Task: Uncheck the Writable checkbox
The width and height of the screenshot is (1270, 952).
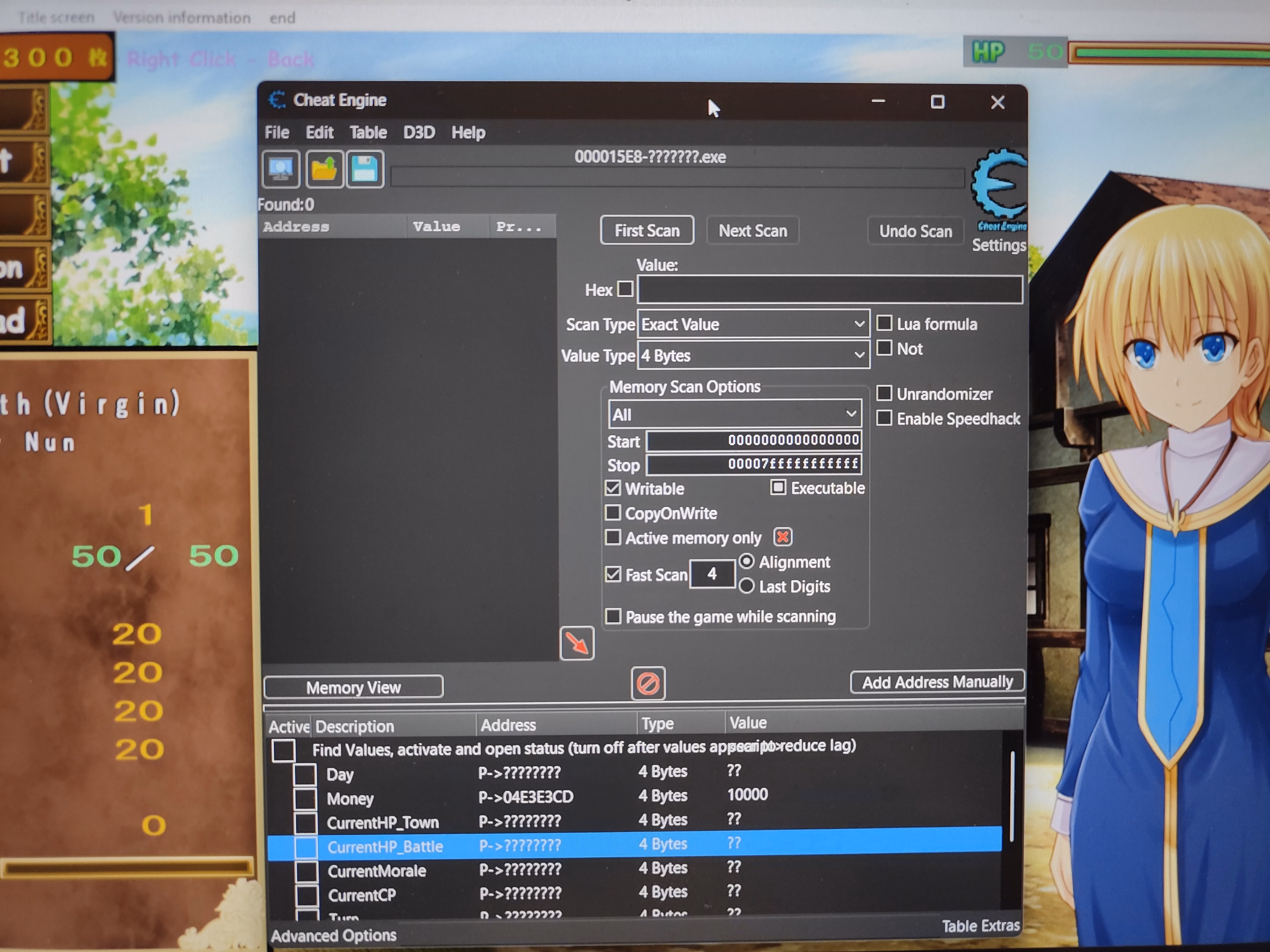Action: (613, 488)
